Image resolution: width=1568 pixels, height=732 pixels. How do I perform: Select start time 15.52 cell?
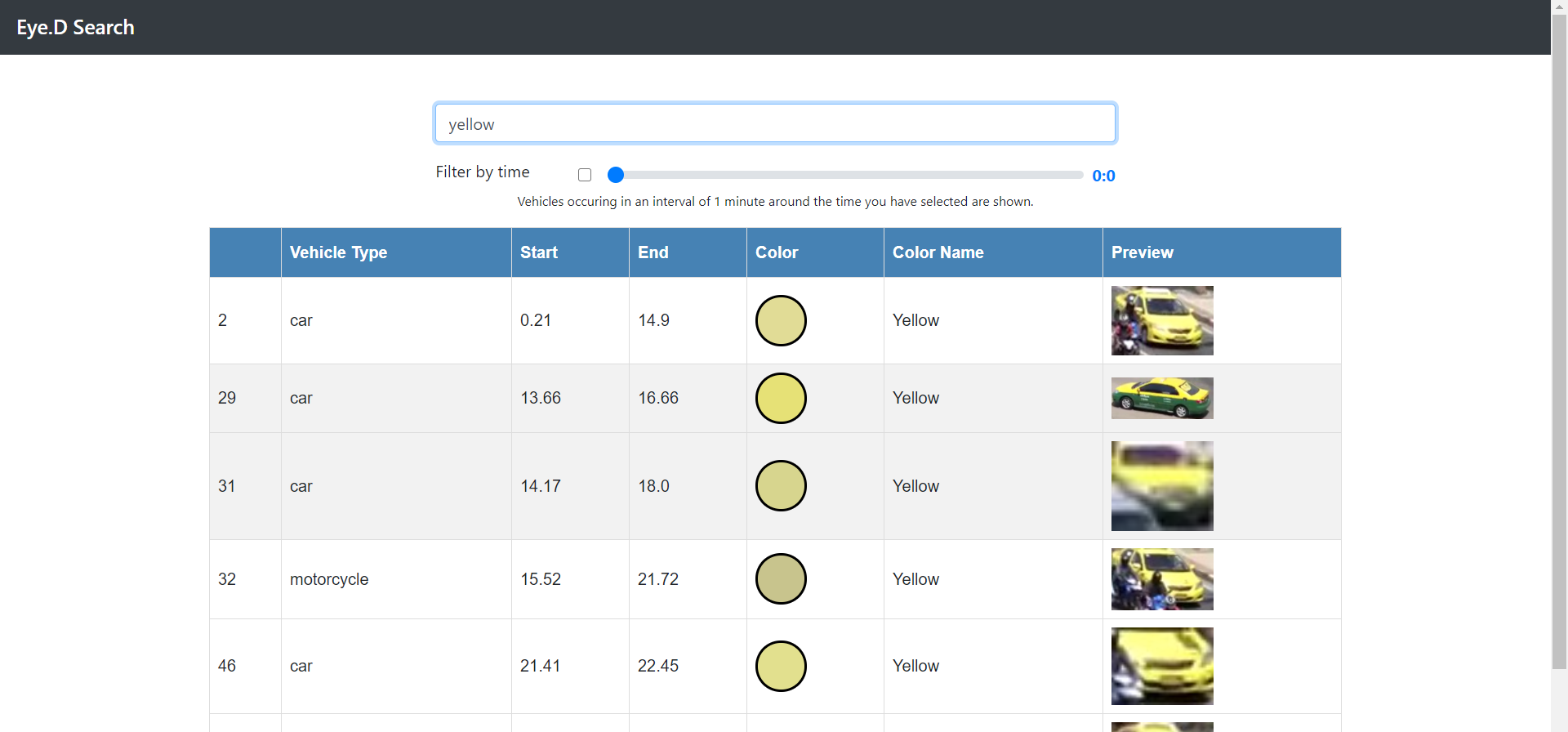click(x=570, y=579)
